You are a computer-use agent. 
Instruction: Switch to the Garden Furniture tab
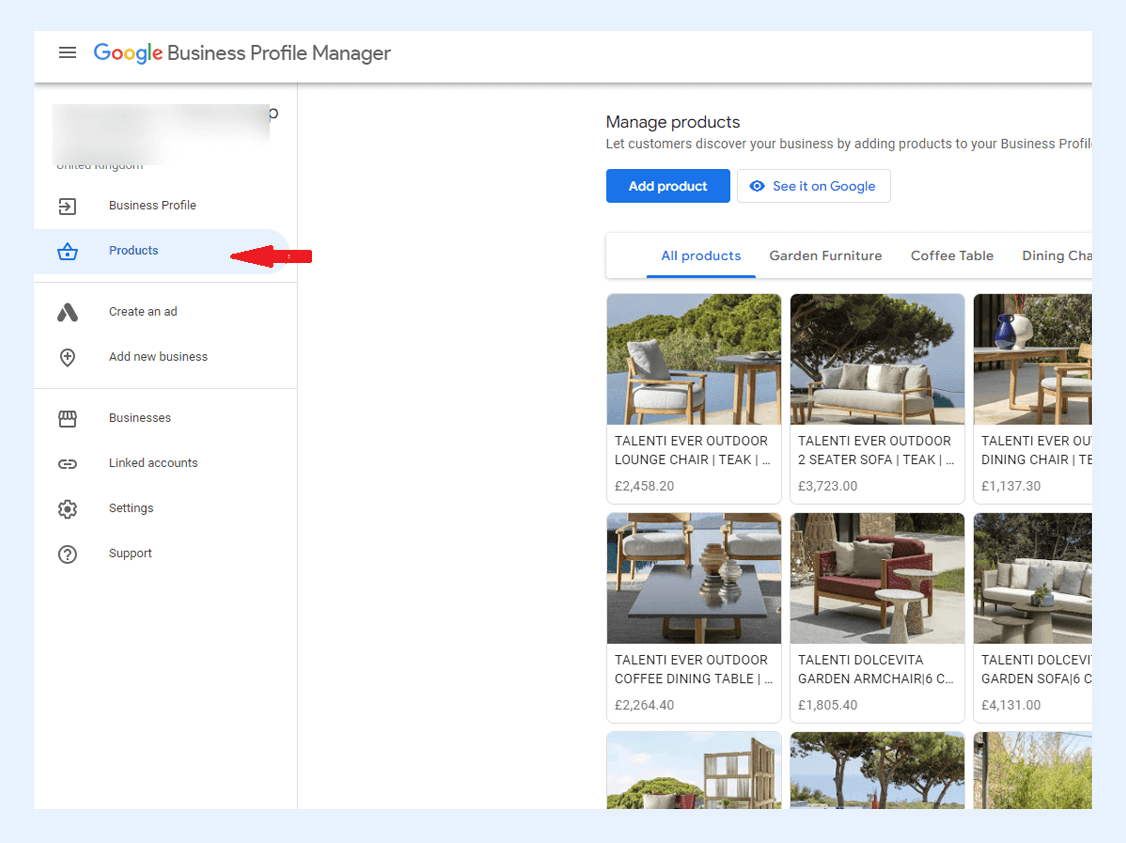tap(825, 256)
